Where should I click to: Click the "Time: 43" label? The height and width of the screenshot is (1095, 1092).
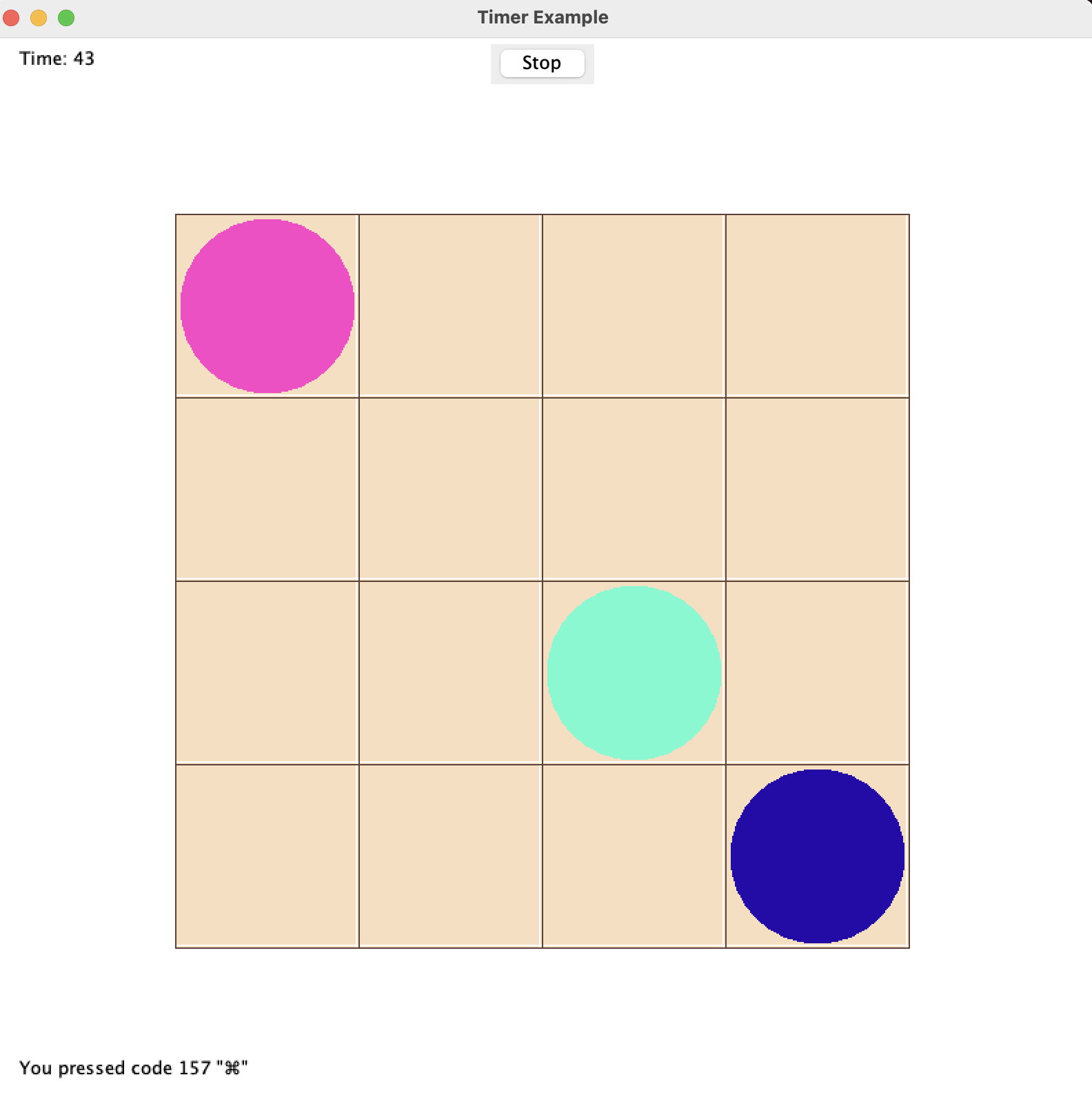[x=57, y=59]
